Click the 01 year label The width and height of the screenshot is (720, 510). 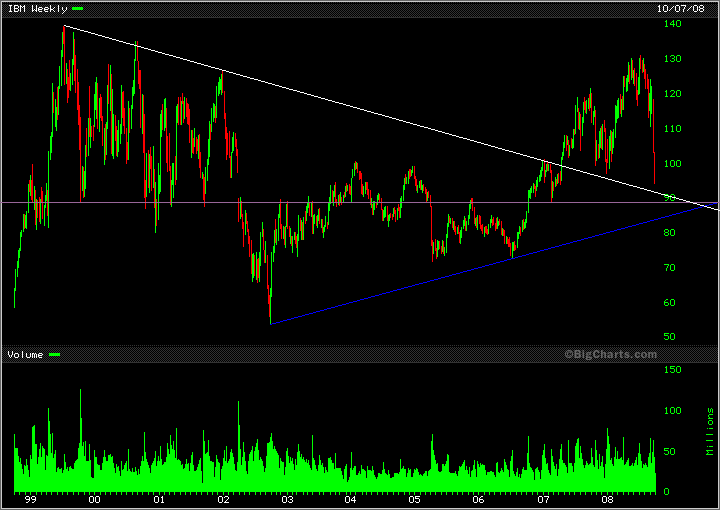coord(159,499)
